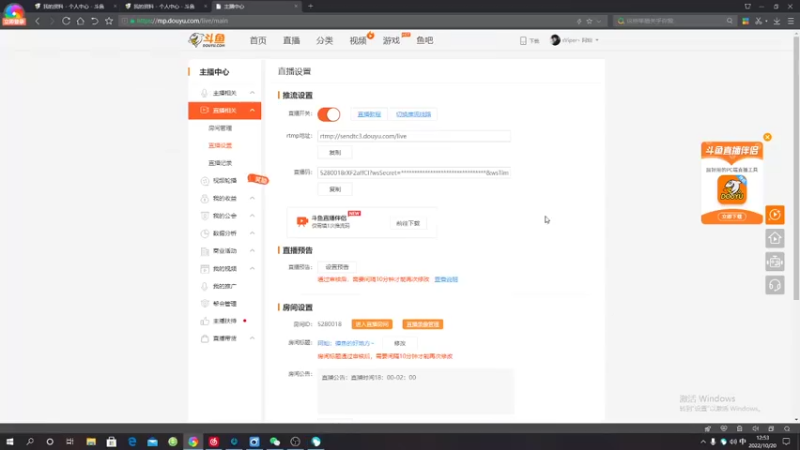Select 房间管理 in sidebar submenu
Screen dimensions: 800x450
[220, 128]
